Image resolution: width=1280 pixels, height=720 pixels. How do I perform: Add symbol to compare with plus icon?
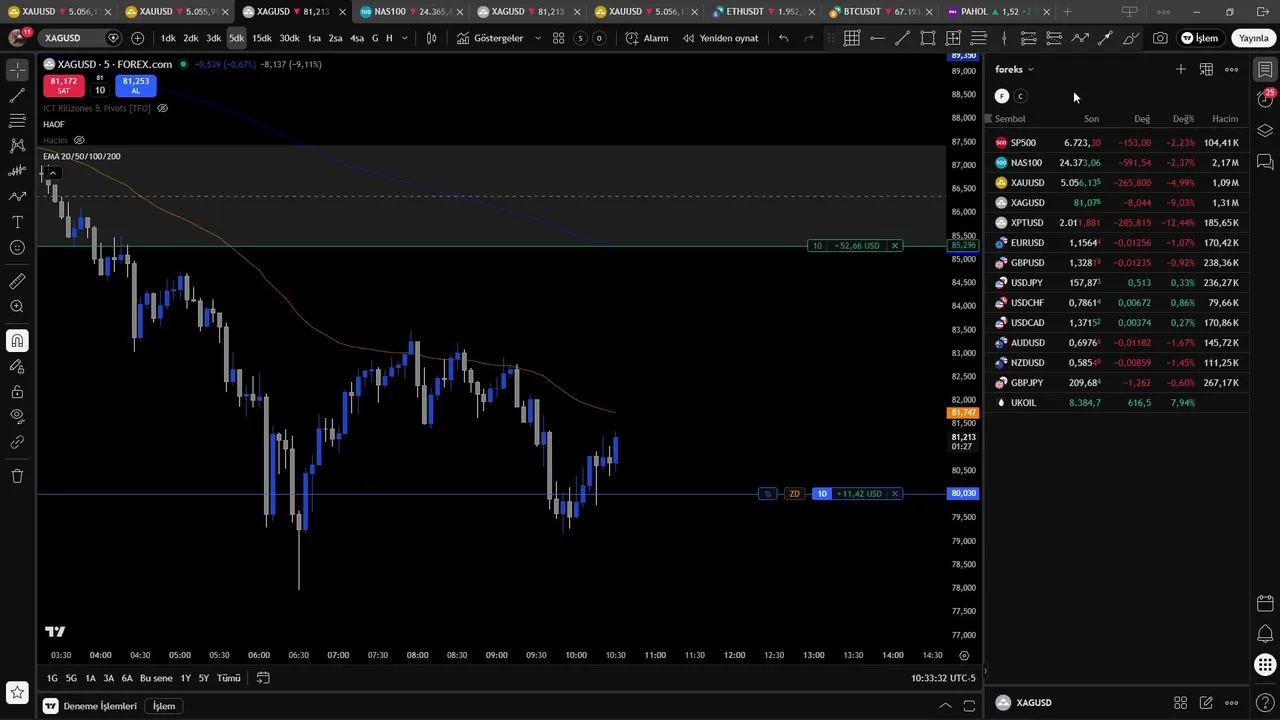click(x=137, y=38)
